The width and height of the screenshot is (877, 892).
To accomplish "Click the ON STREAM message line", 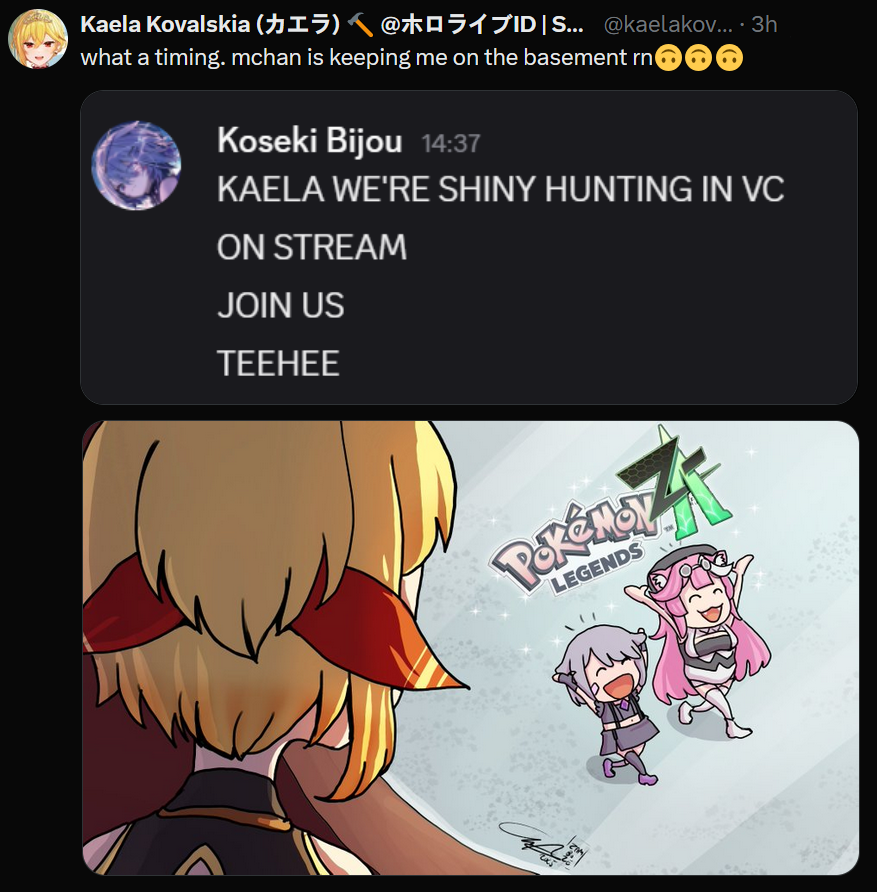I will [312, 247].
